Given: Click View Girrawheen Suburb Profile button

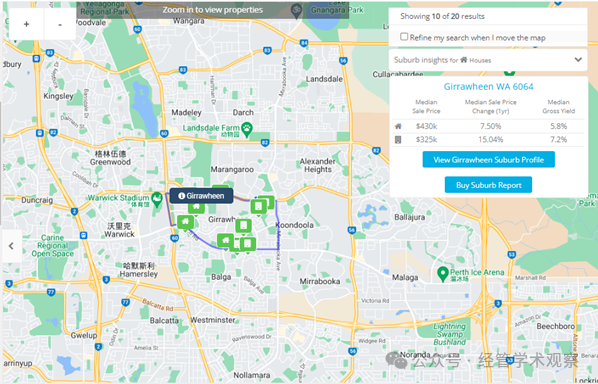Looking at the screenshot, I should pos(488,159).
